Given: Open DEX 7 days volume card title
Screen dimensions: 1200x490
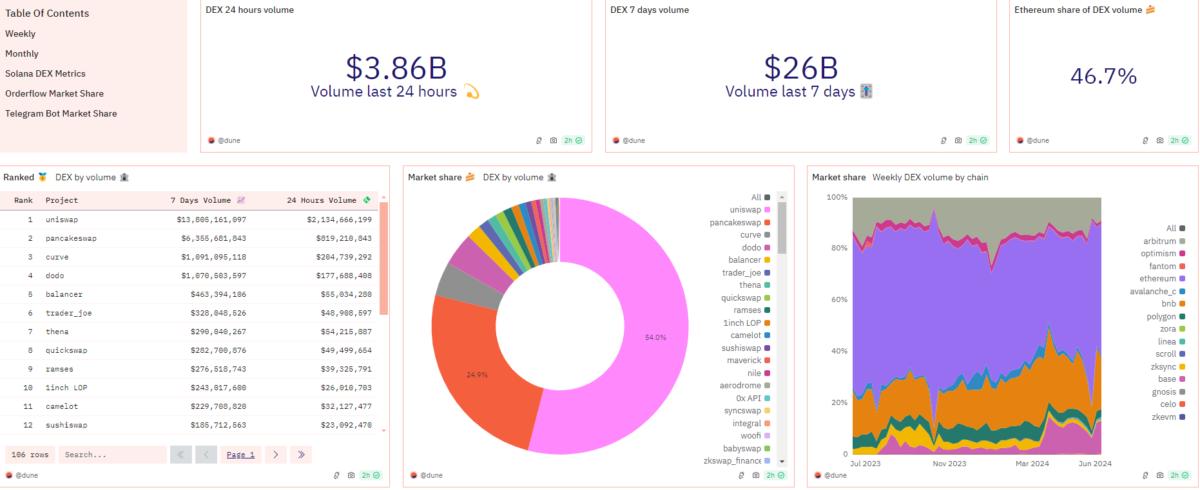Looking at the screenshot, I should pyautogui.click(x=649, y=10).
